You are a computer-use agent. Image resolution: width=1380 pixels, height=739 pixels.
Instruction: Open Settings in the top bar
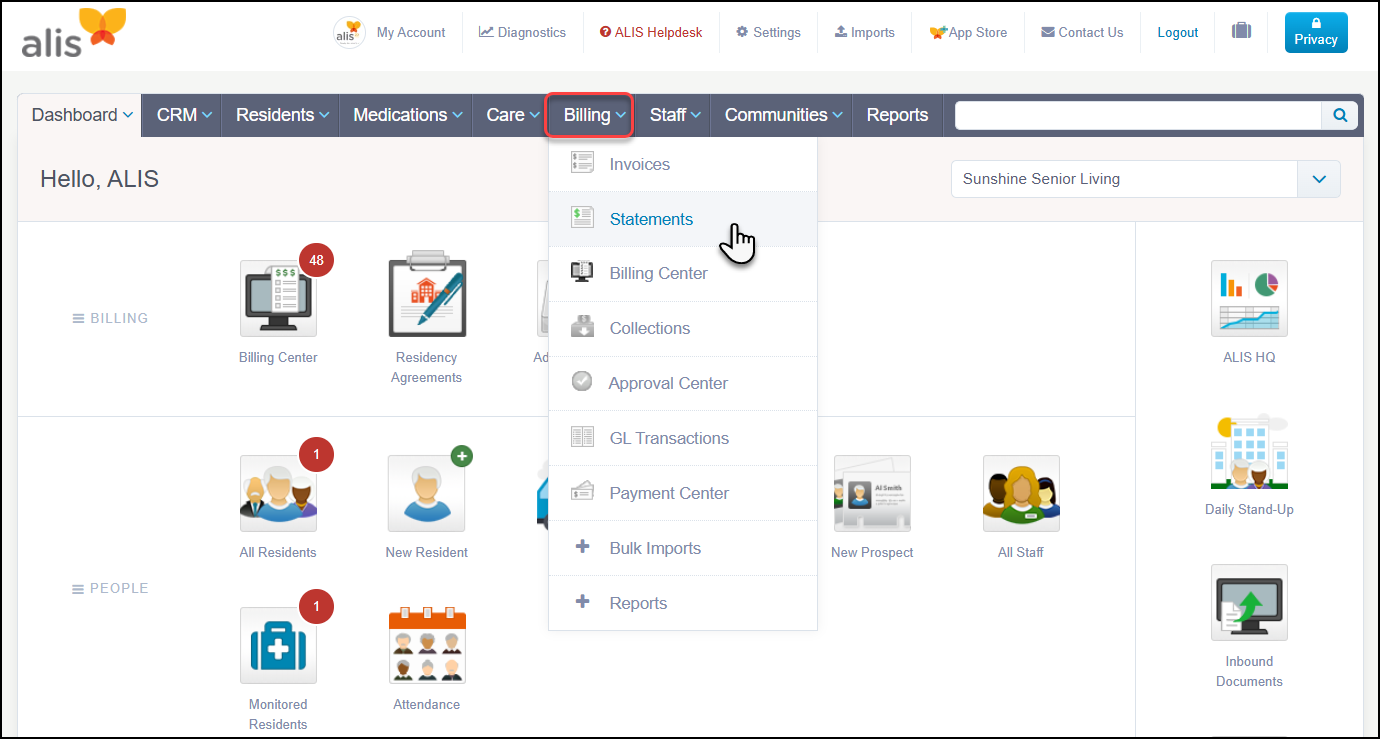coord(768,32)
